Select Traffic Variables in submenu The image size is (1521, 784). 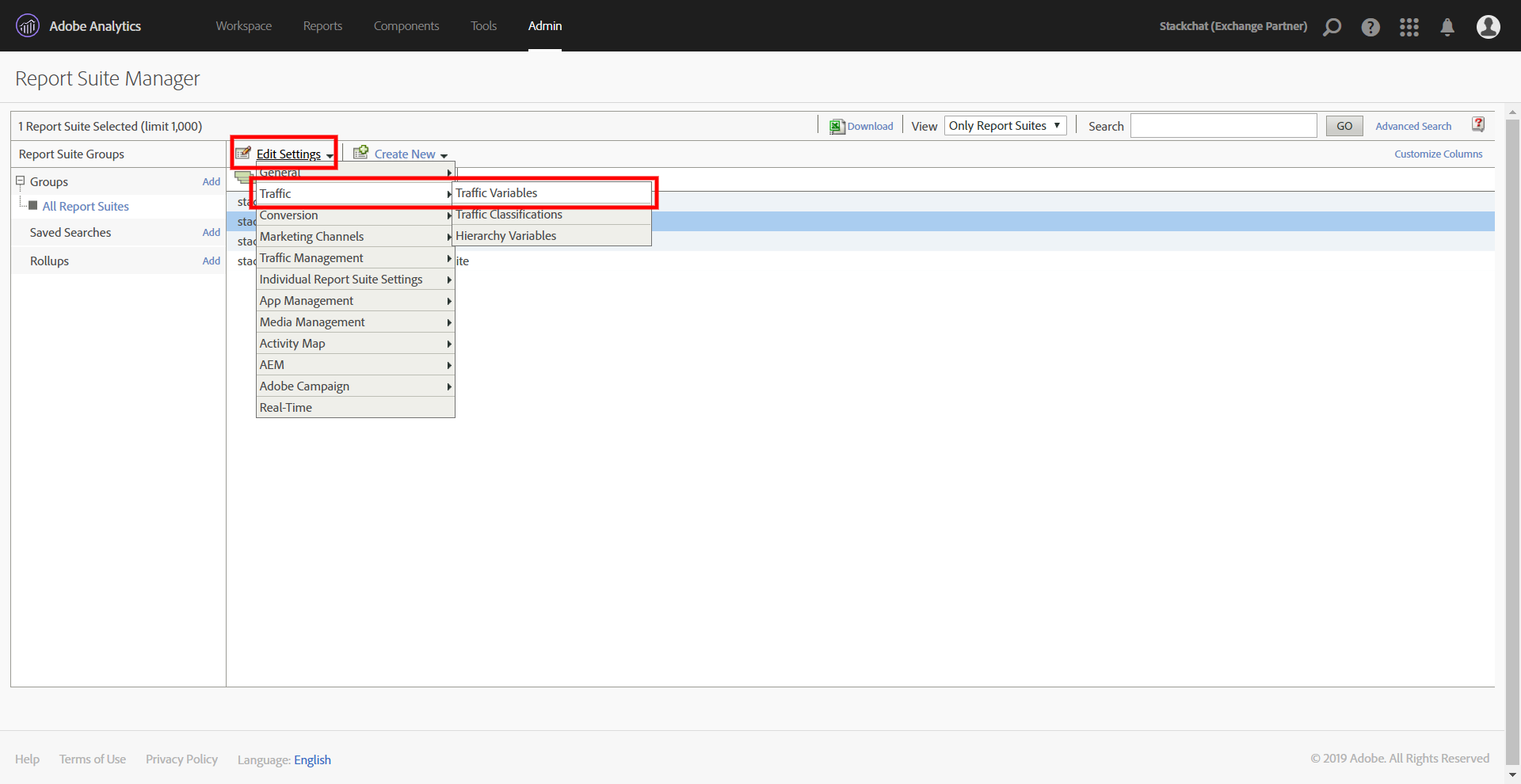(552, 193)
